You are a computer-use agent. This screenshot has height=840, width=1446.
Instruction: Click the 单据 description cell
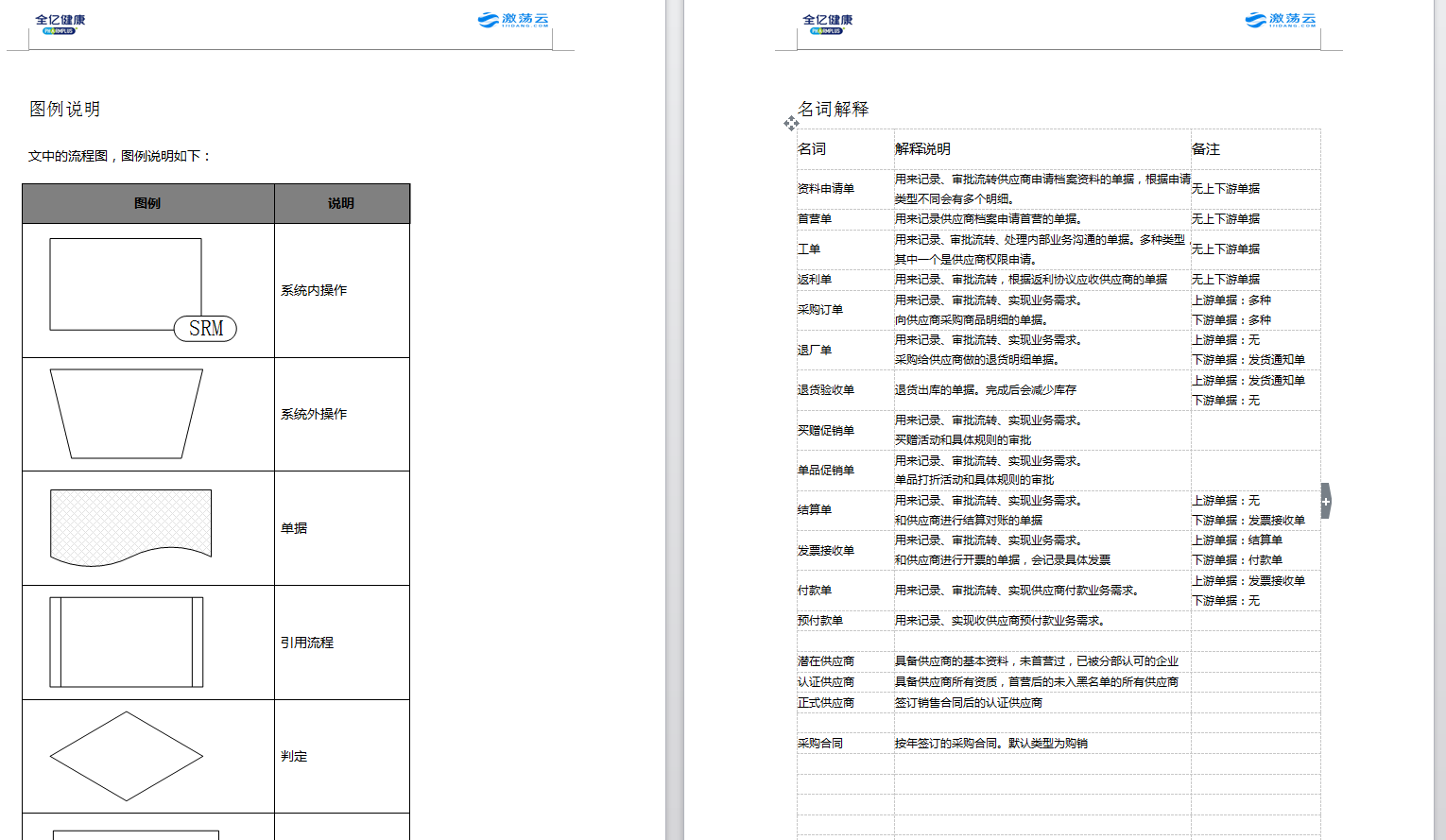[x=342, y=528]
